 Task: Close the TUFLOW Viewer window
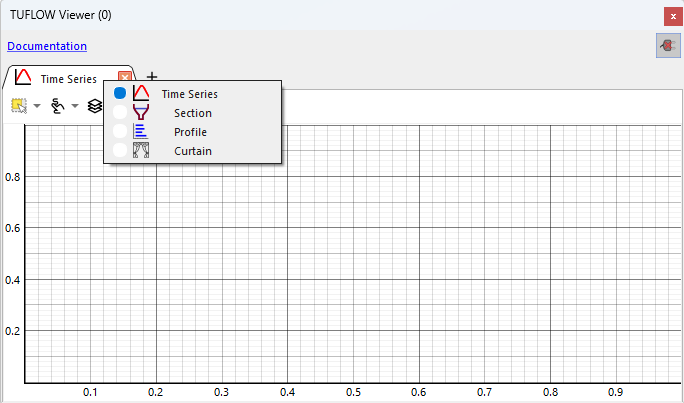(670, 16)
